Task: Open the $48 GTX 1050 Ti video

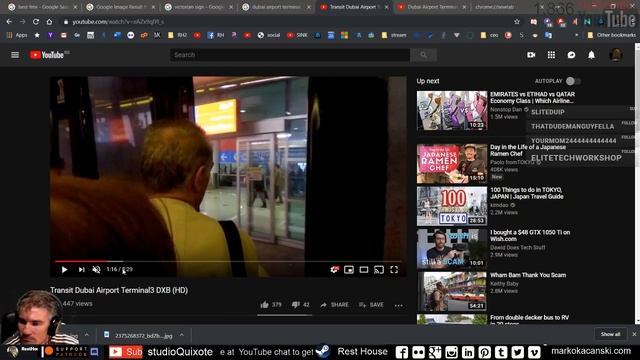Action: pyautogui.click(x=530, y=236)
